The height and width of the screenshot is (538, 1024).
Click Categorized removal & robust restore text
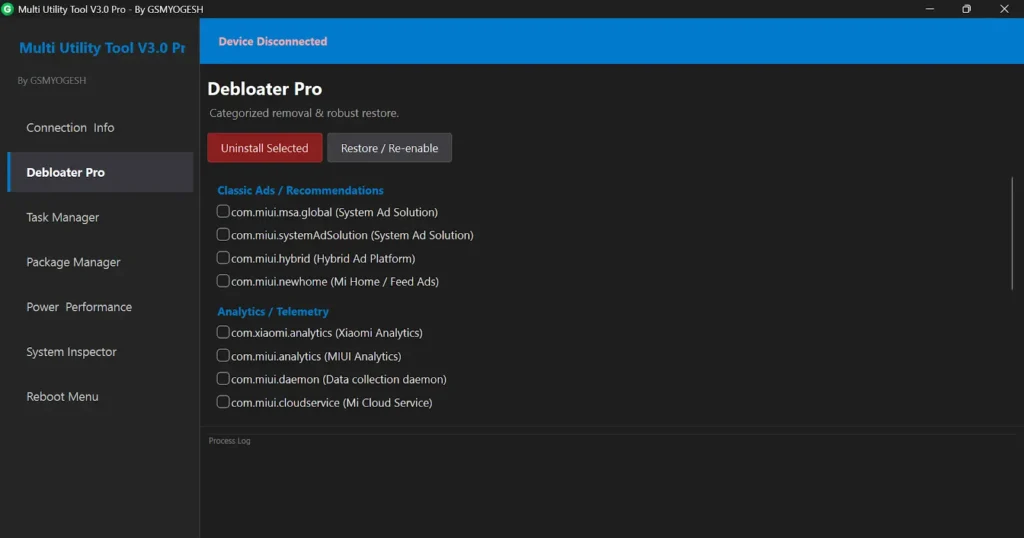304,113
